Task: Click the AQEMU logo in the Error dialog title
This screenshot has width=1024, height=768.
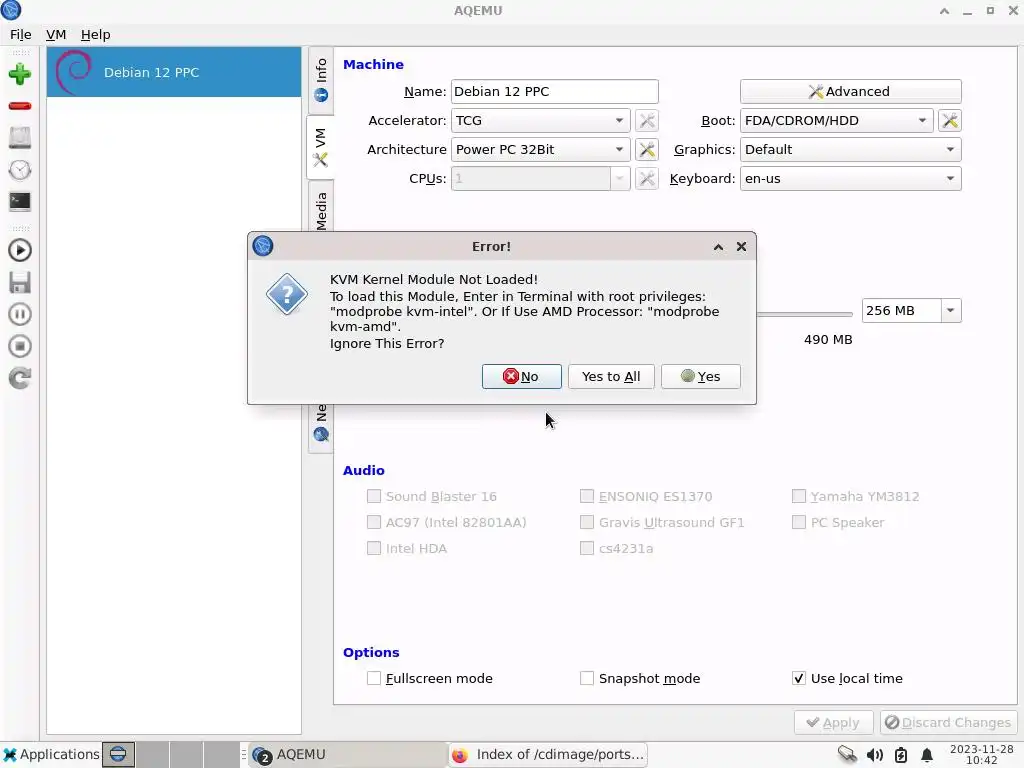Action: click(263, 246)
